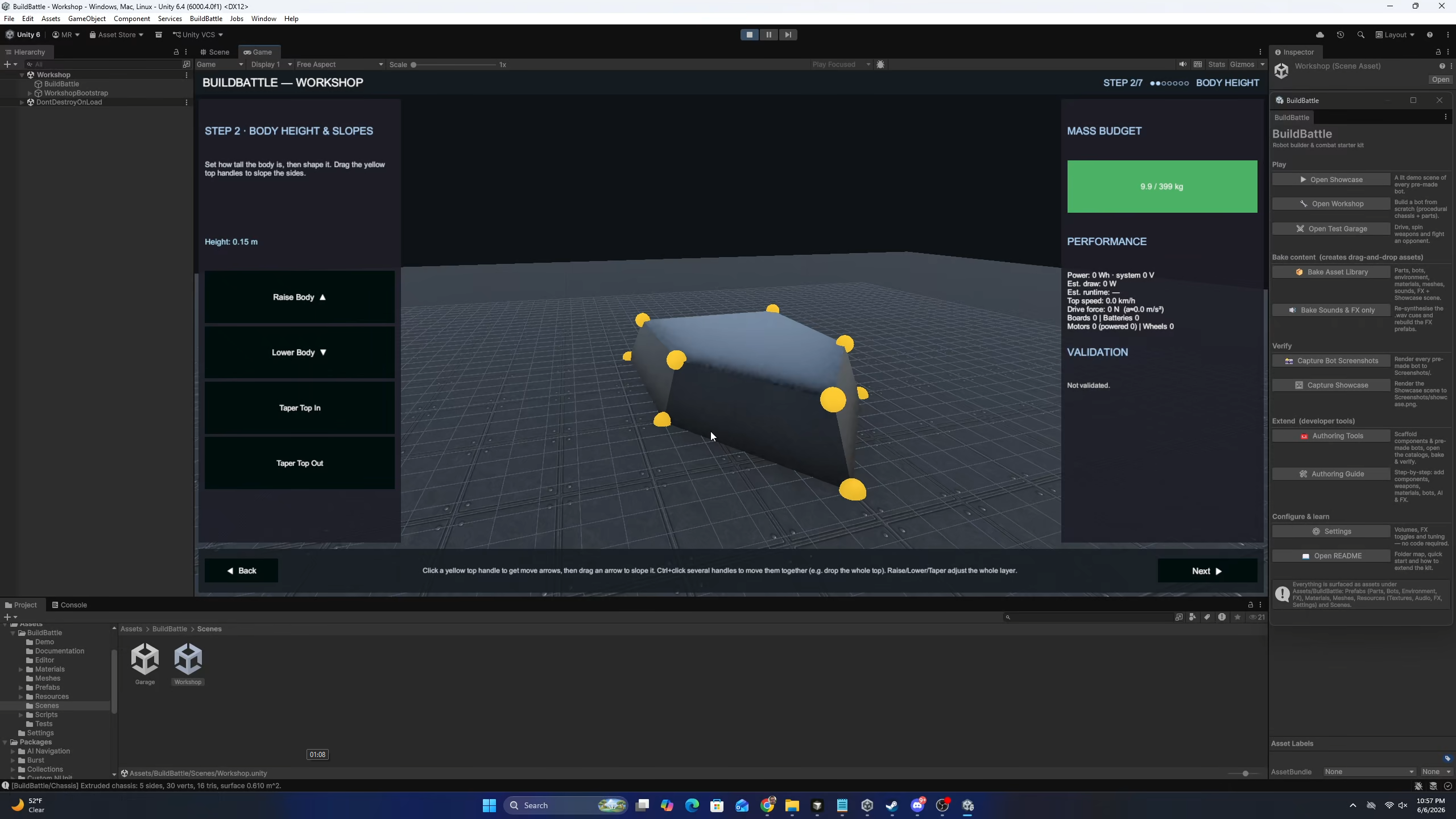Open the Game view panel kebab menu
The width and height of the screenshot is (1456, 819).
[1260, 52]
